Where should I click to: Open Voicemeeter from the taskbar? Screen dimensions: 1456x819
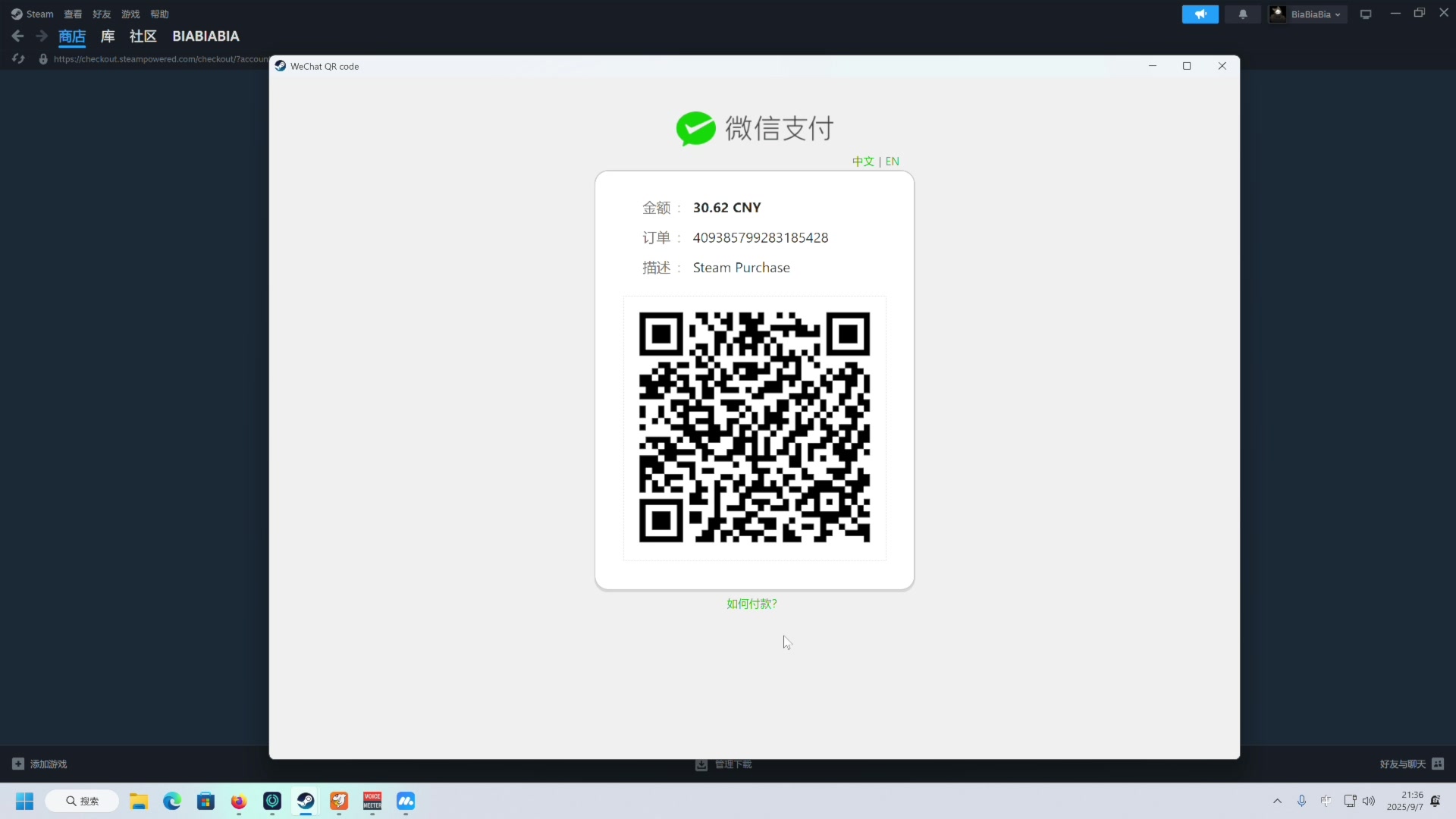click(x=372, y=801)
